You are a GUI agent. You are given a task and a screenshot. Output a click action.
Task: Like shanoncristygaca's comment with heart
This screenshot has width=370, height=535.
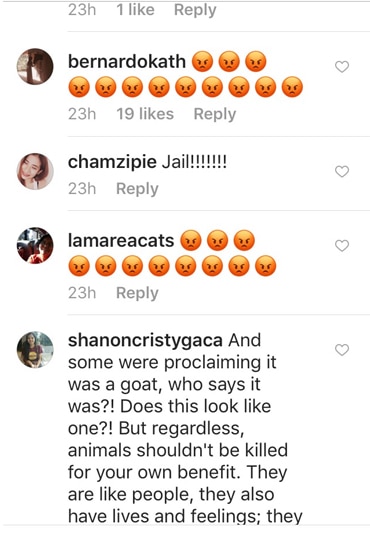pos(342,350)
